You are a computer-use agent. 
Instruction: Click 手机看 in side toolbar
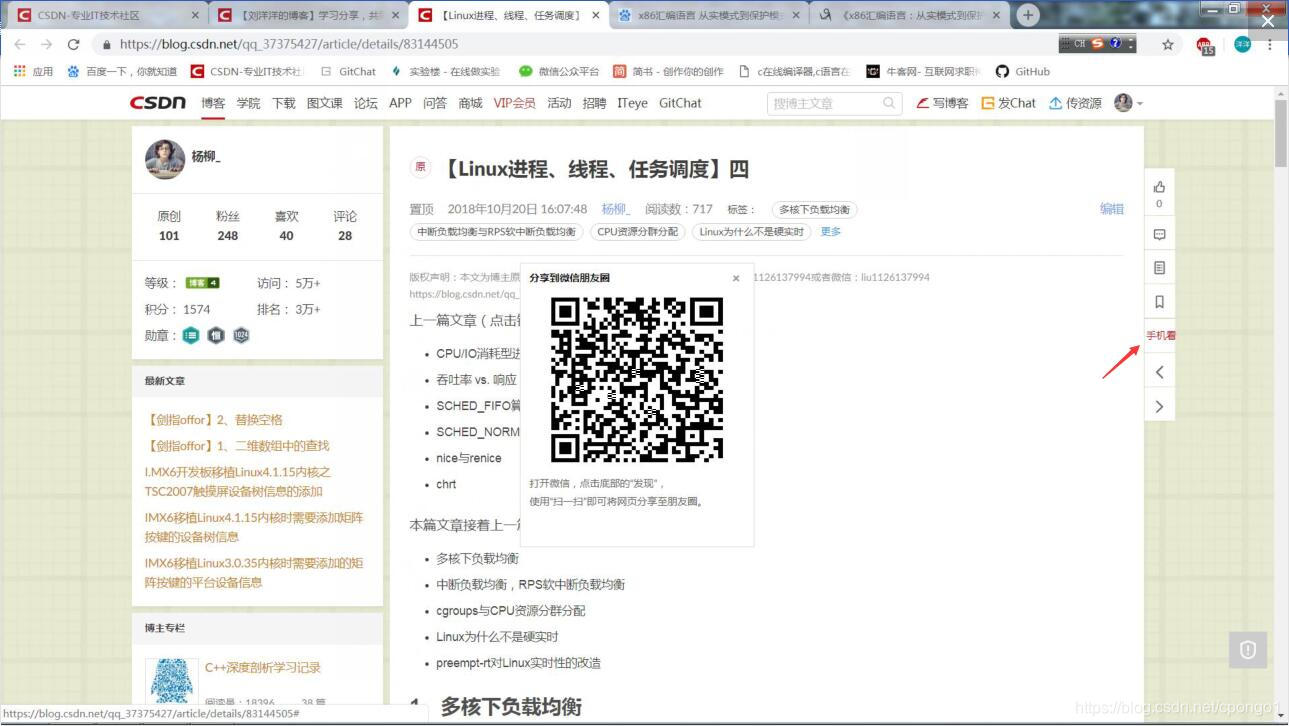click(x=1160, y=336)
